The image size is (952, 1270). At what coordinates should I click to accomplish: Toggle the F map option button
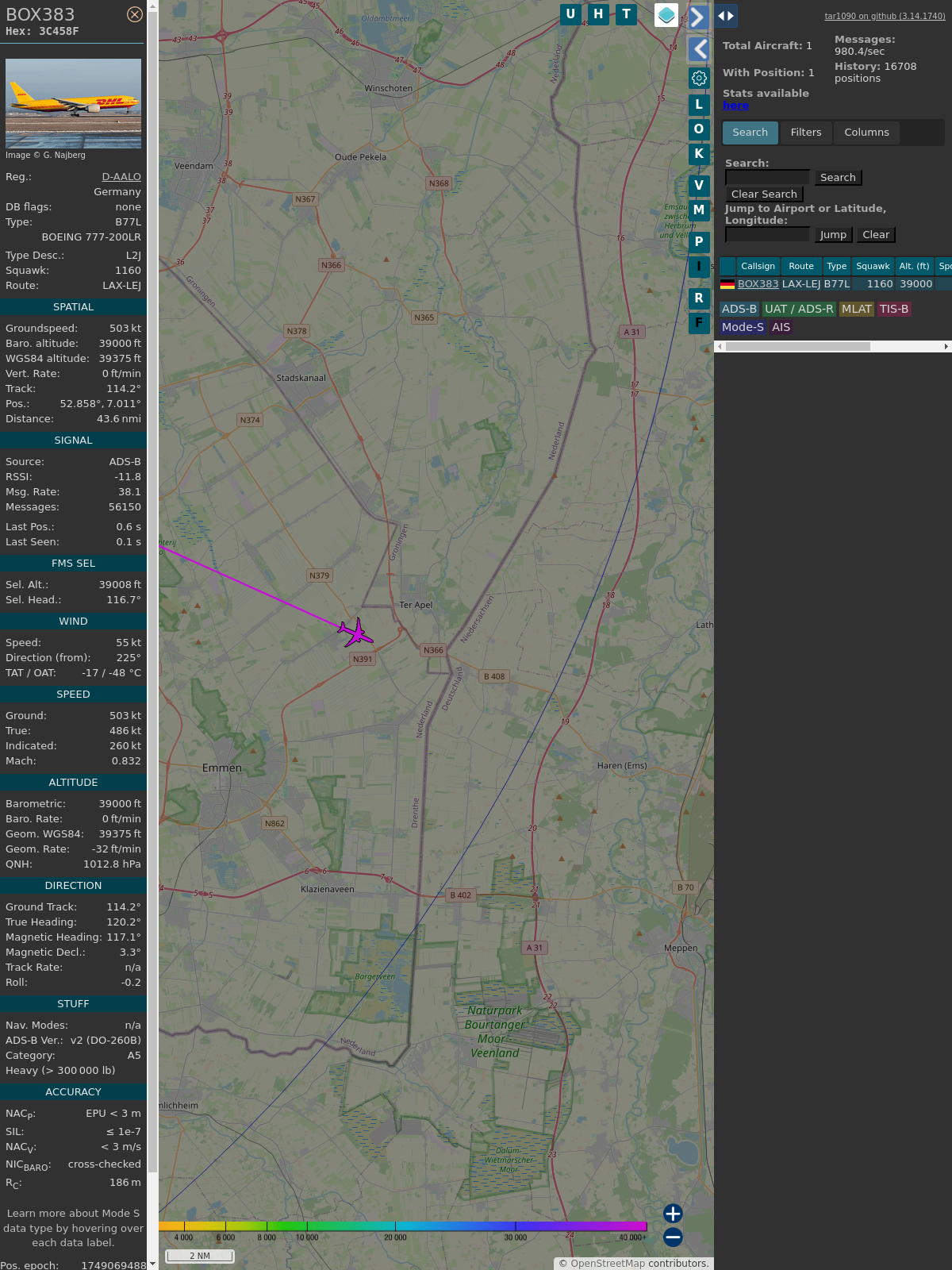(699, 323)
